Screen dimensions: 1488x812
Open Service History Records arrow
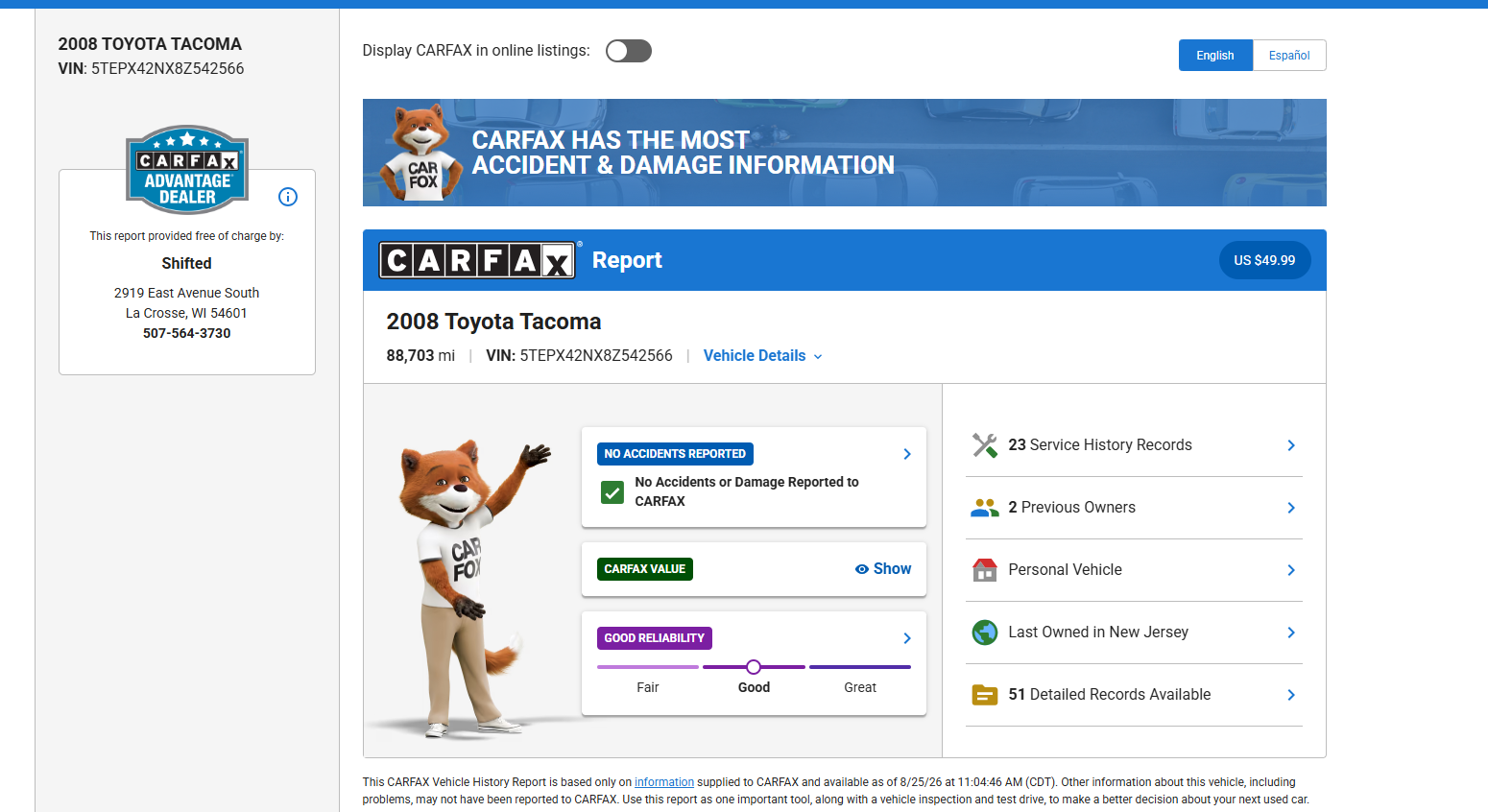click(1291, 445)
